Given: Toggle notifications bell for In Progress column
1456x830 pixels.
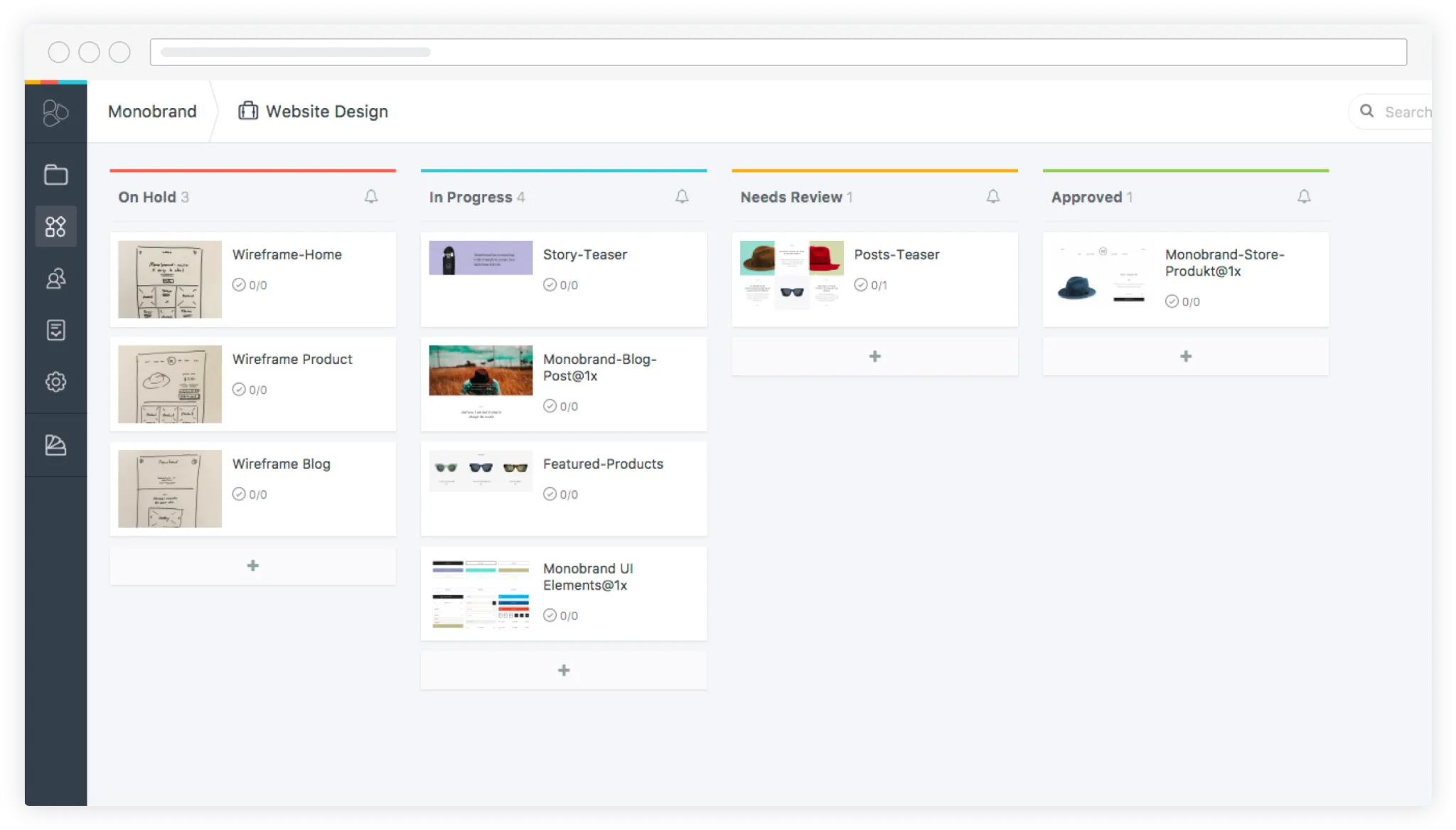Looking at the screenshot, I should click(x=682, y=197).
